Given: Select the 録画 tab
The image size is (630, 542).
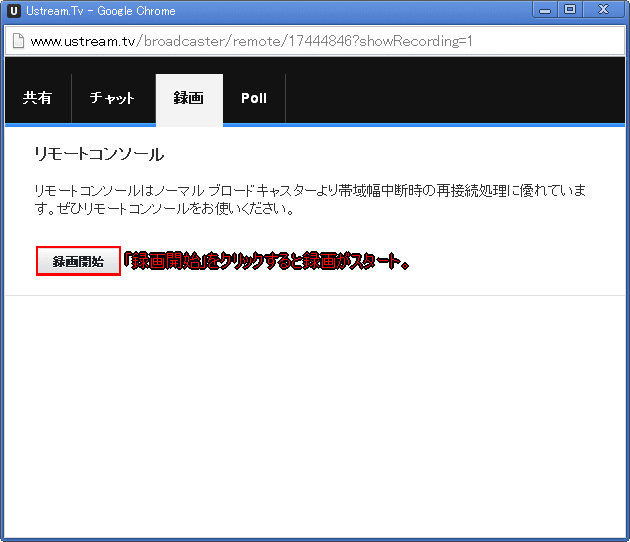Looking at the screenshot, I should pyautogui.click(x=189, y=99).
